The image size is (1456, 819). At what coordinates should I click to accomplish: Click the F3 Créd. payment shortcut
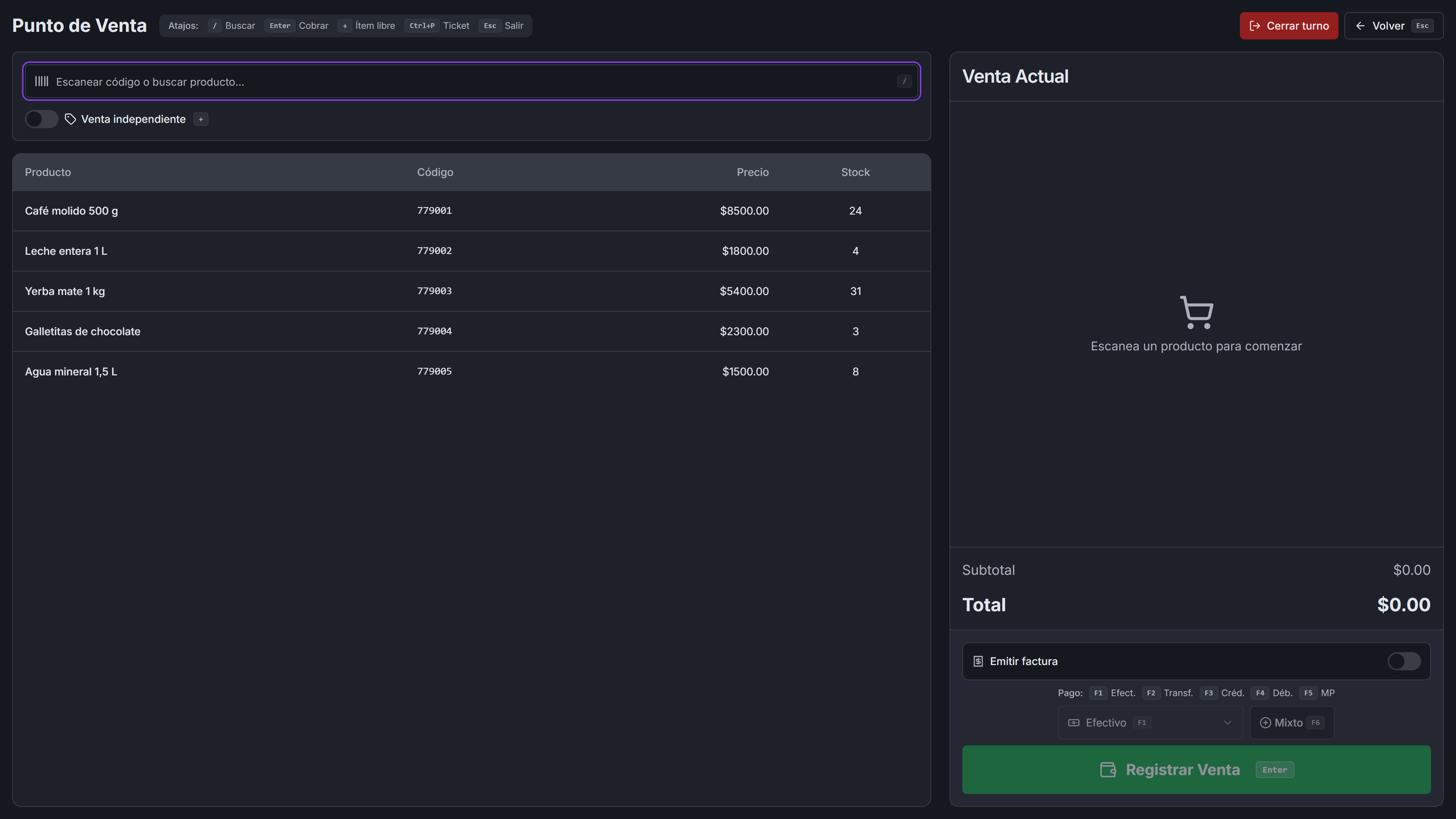coord(1222,693)
